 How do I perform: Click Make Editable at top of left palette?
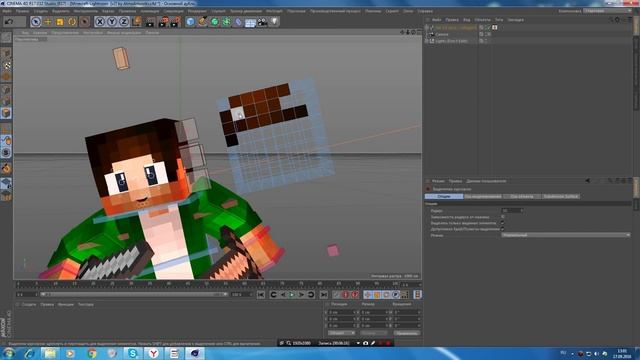[x=6, y=38]
